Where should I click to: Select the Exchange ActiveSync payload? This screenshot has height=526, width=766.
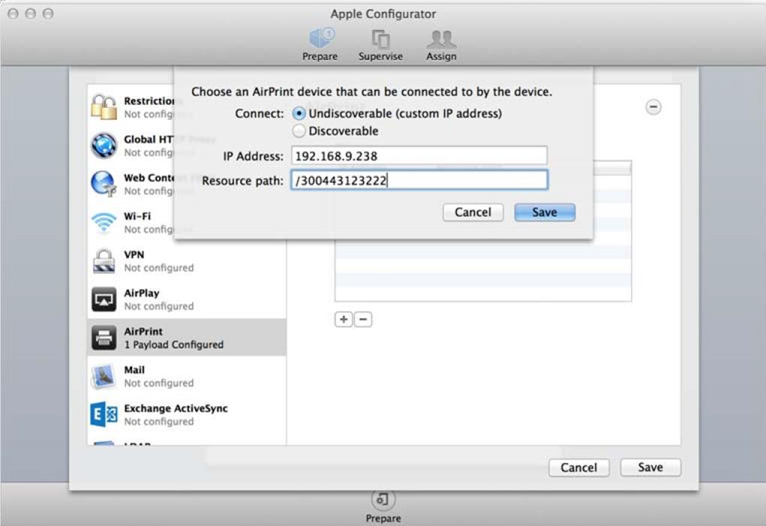105,414
